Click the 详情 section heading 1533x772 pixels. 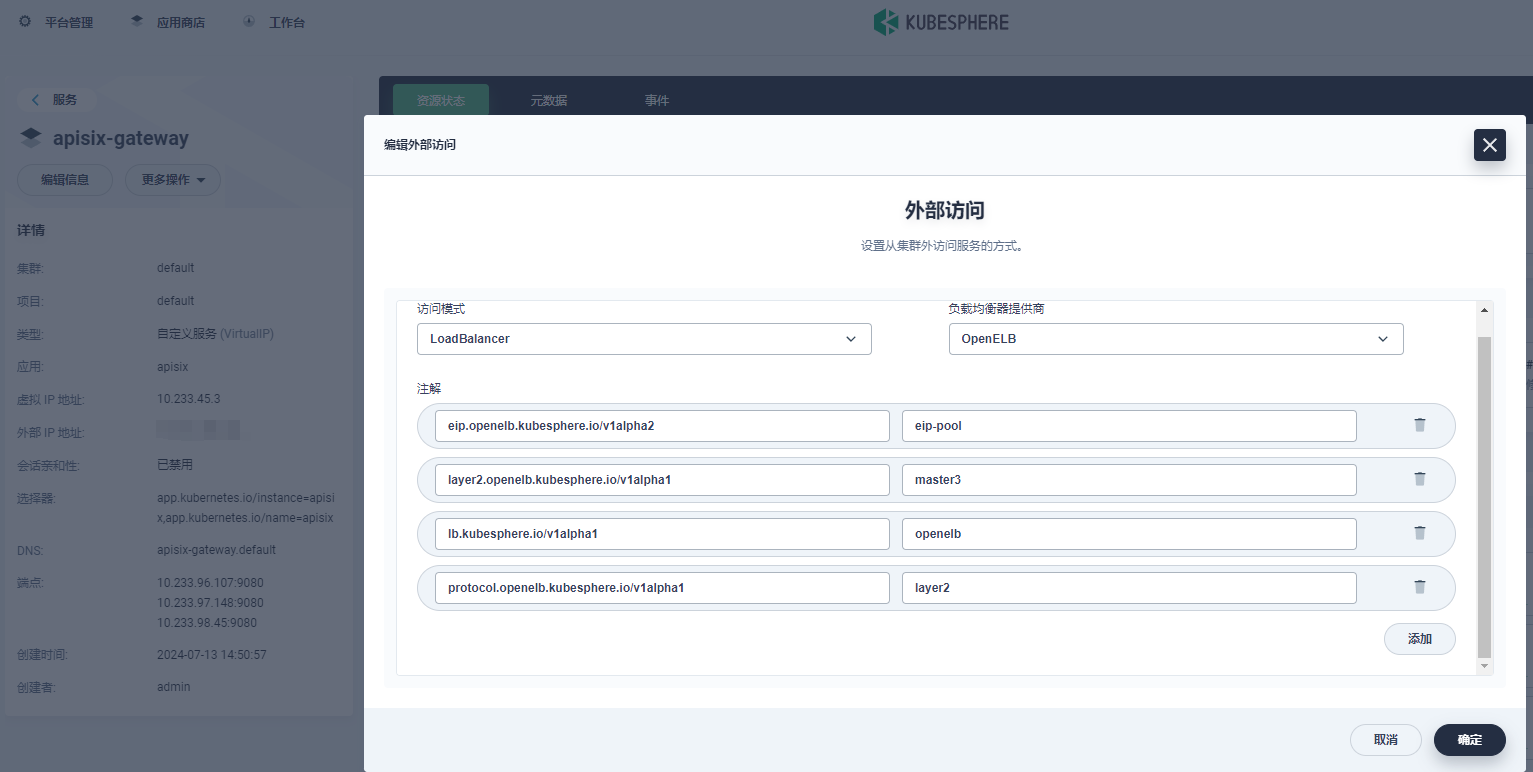click(x=31, y=230)
